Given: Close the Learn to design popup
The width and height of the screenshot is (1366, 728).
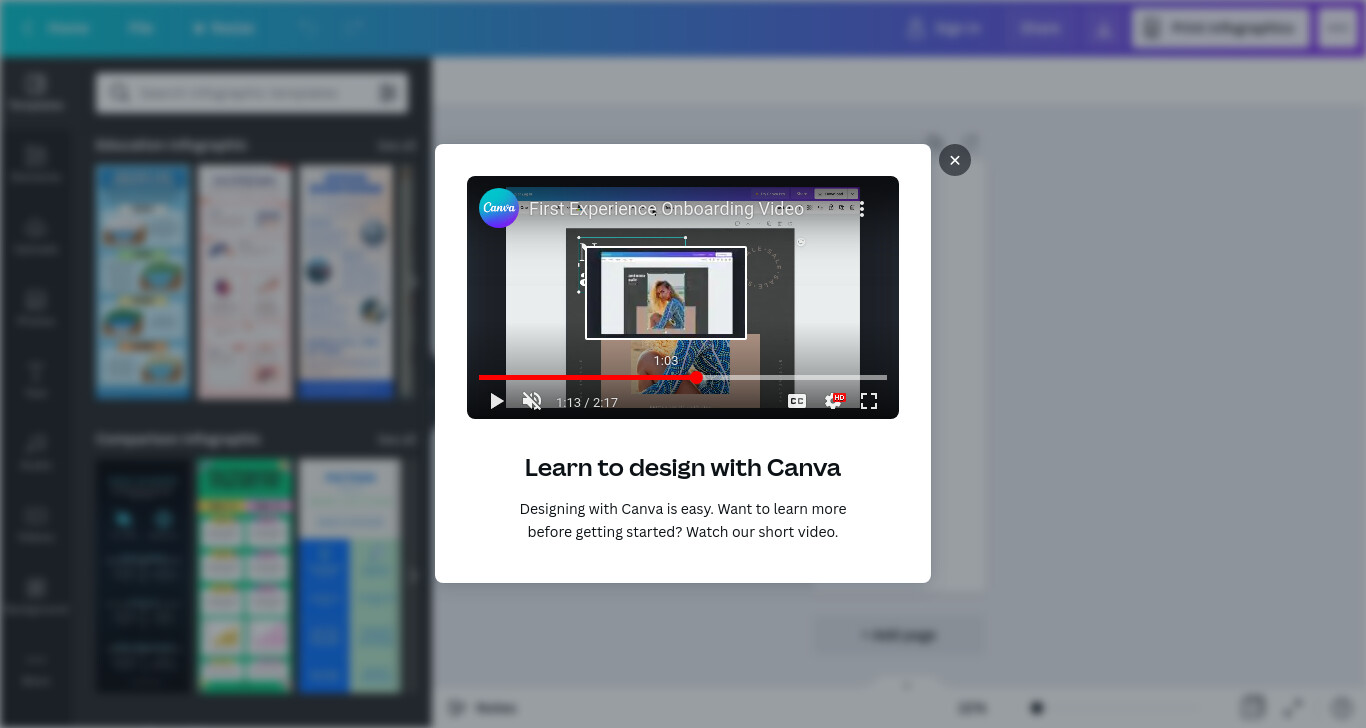Looking at the screenshot, I should [954, 160].
